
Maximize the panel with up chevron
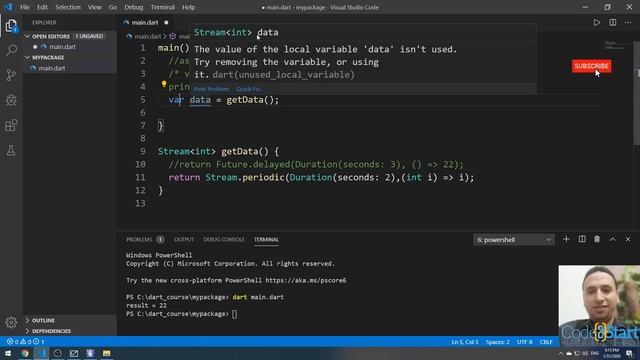tap(613, 240)
